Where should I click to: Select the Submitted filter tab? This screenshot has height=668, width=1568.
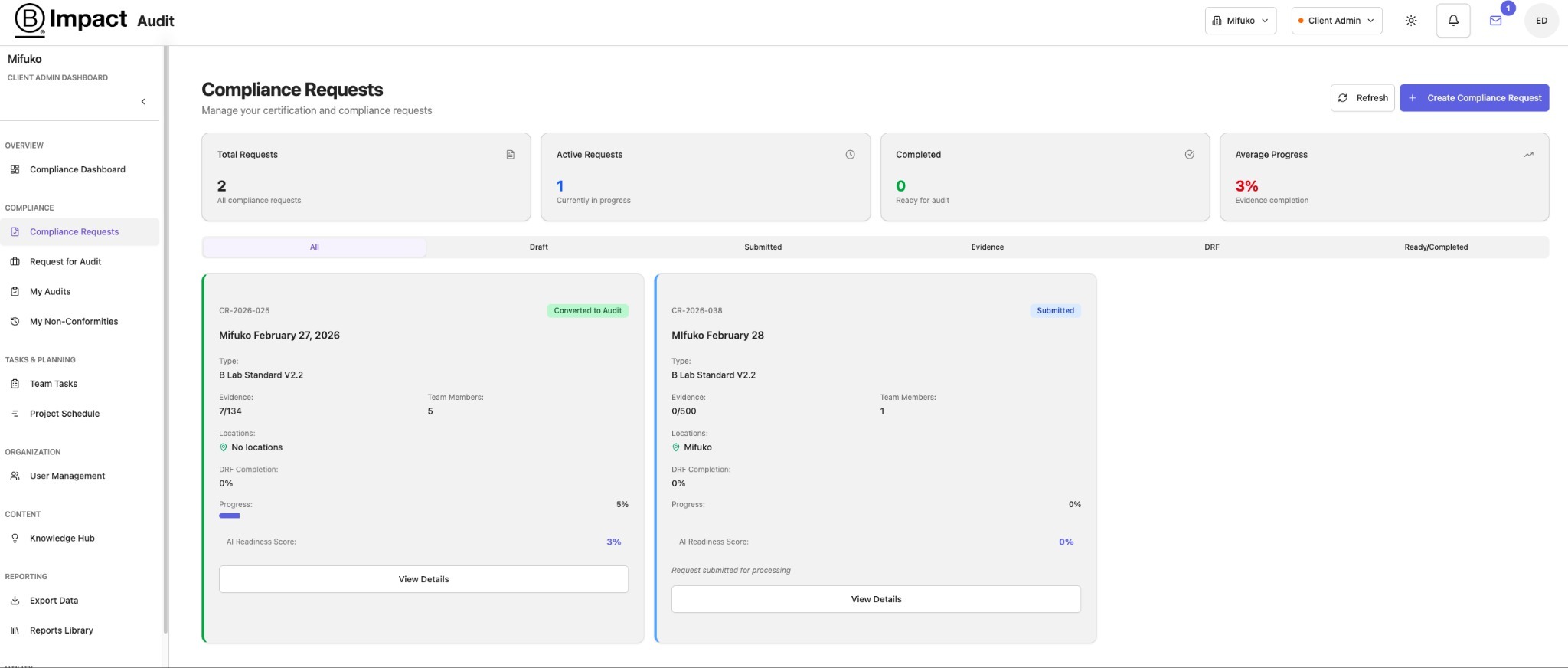(763, 247)
